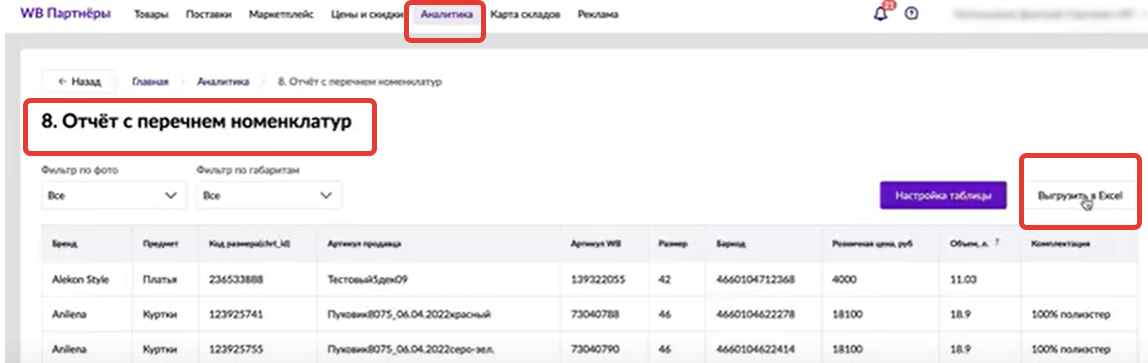Open the Товары menu item
1148x363 pixels.
click(150, 14)
